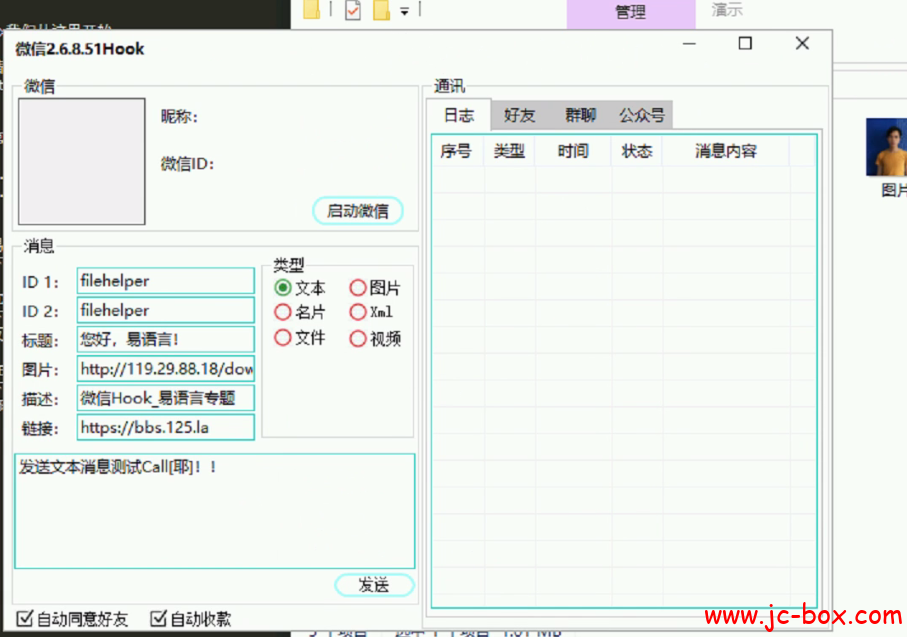The width and height of the screenshot is (907, 637).
Task: Click the properties checkmark icon in Explorer toolbar
Action: click(x=353, y=10)
